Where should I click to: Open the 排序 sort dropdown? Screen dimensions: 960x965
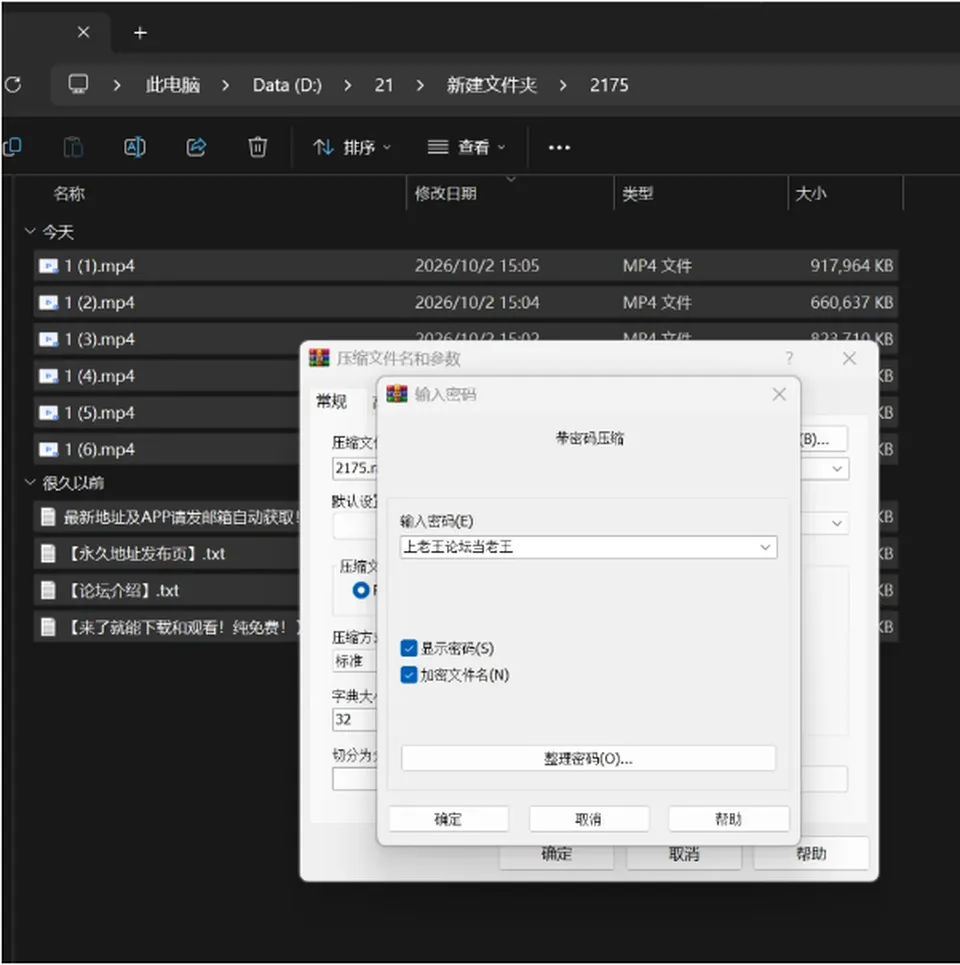click(352, 147)
